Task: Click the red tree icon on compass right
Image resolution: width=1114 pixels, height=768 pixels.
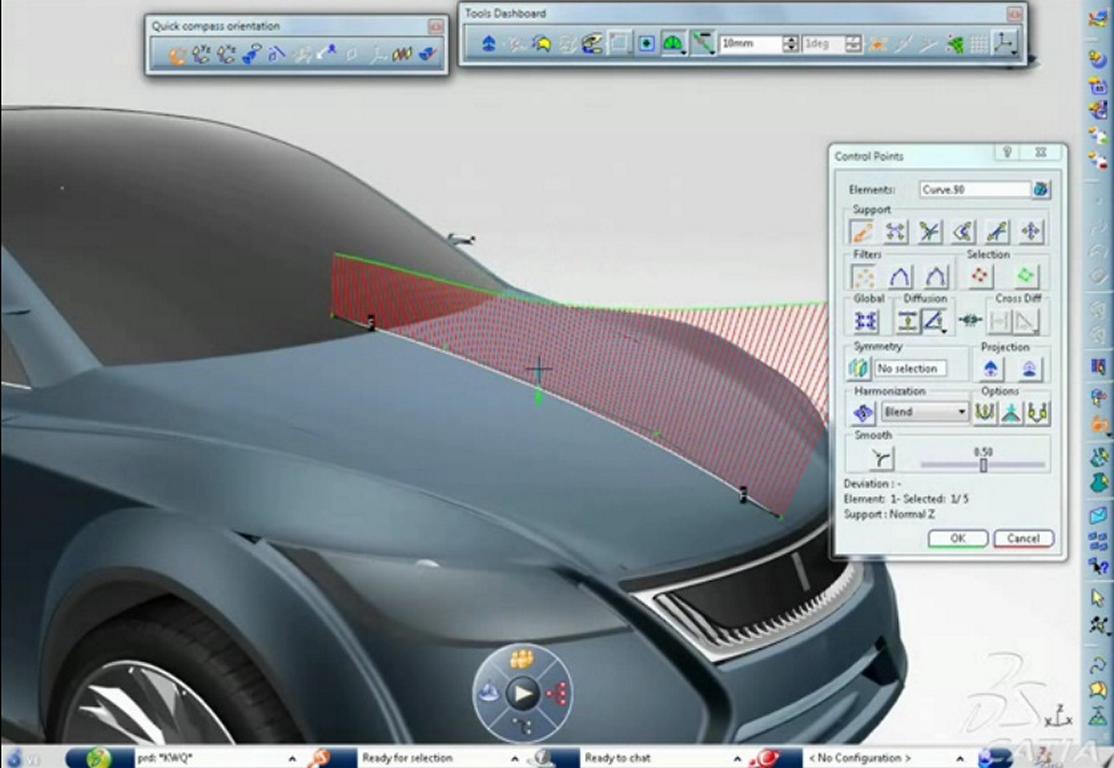Action: point(557,694)
